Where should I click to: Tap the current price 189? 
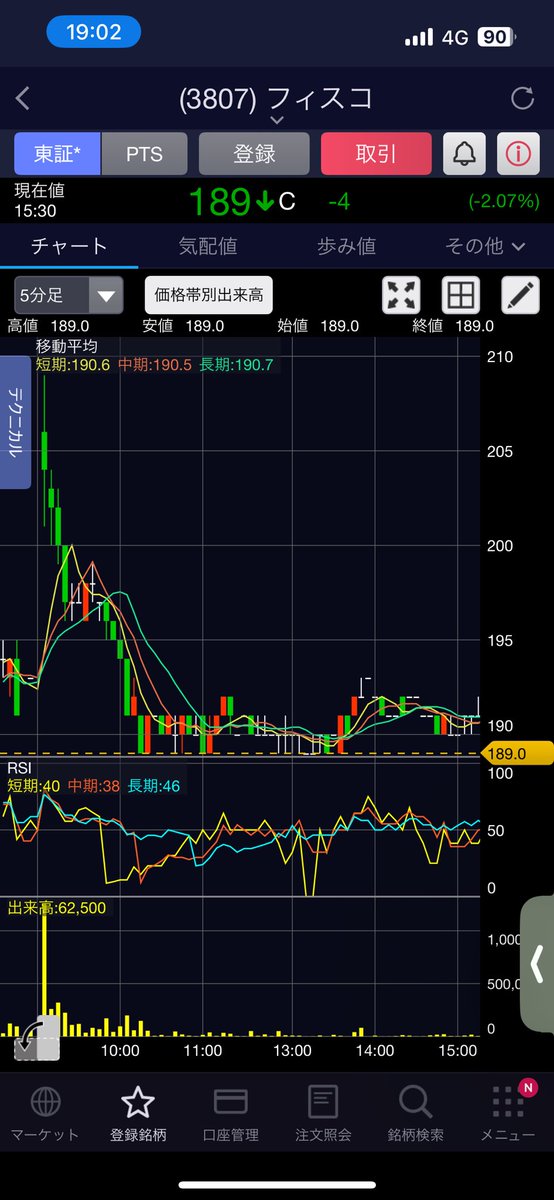220,202
